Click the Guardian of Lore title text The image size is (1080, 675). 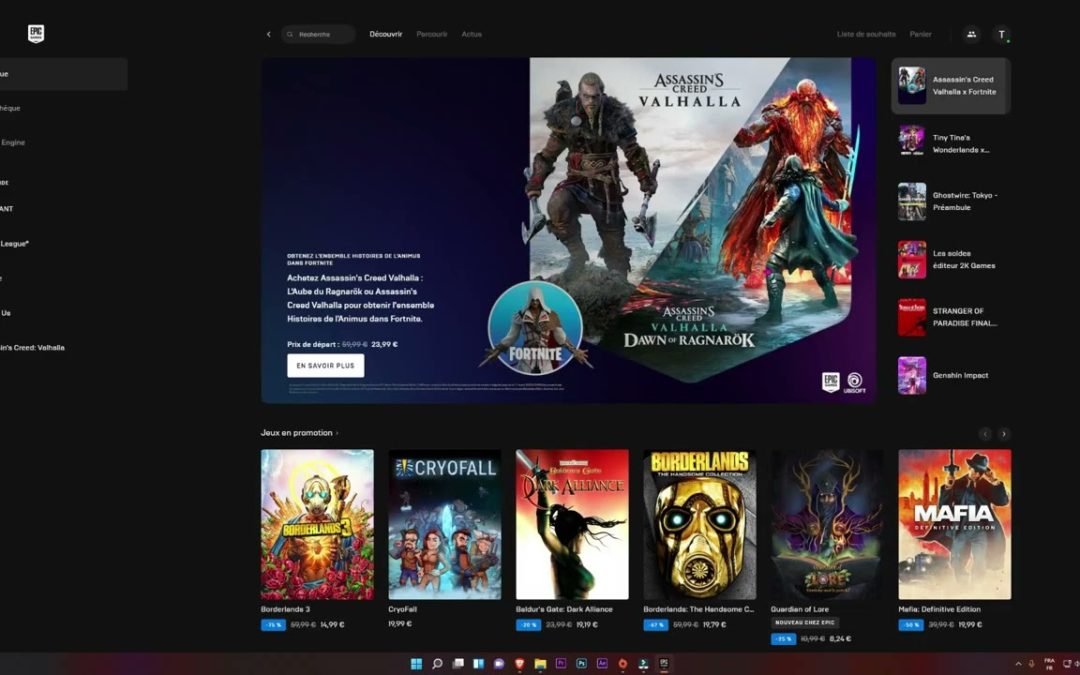tap(800, 609)
